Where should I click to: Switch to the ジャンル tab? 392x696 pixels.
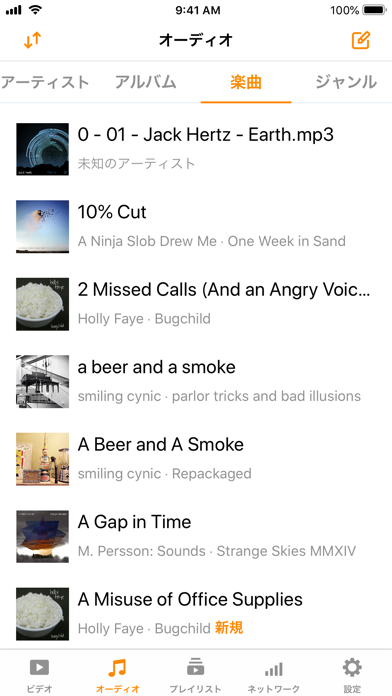pos(346,82)
